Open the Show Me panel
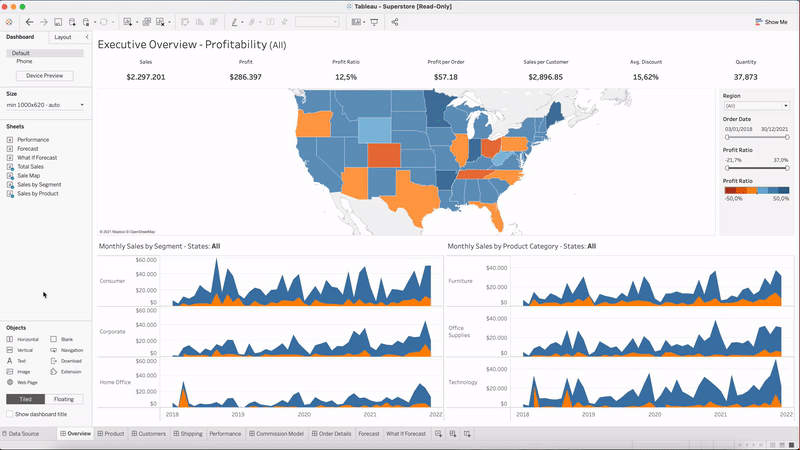800x450 pixels. tap(771, 22)
